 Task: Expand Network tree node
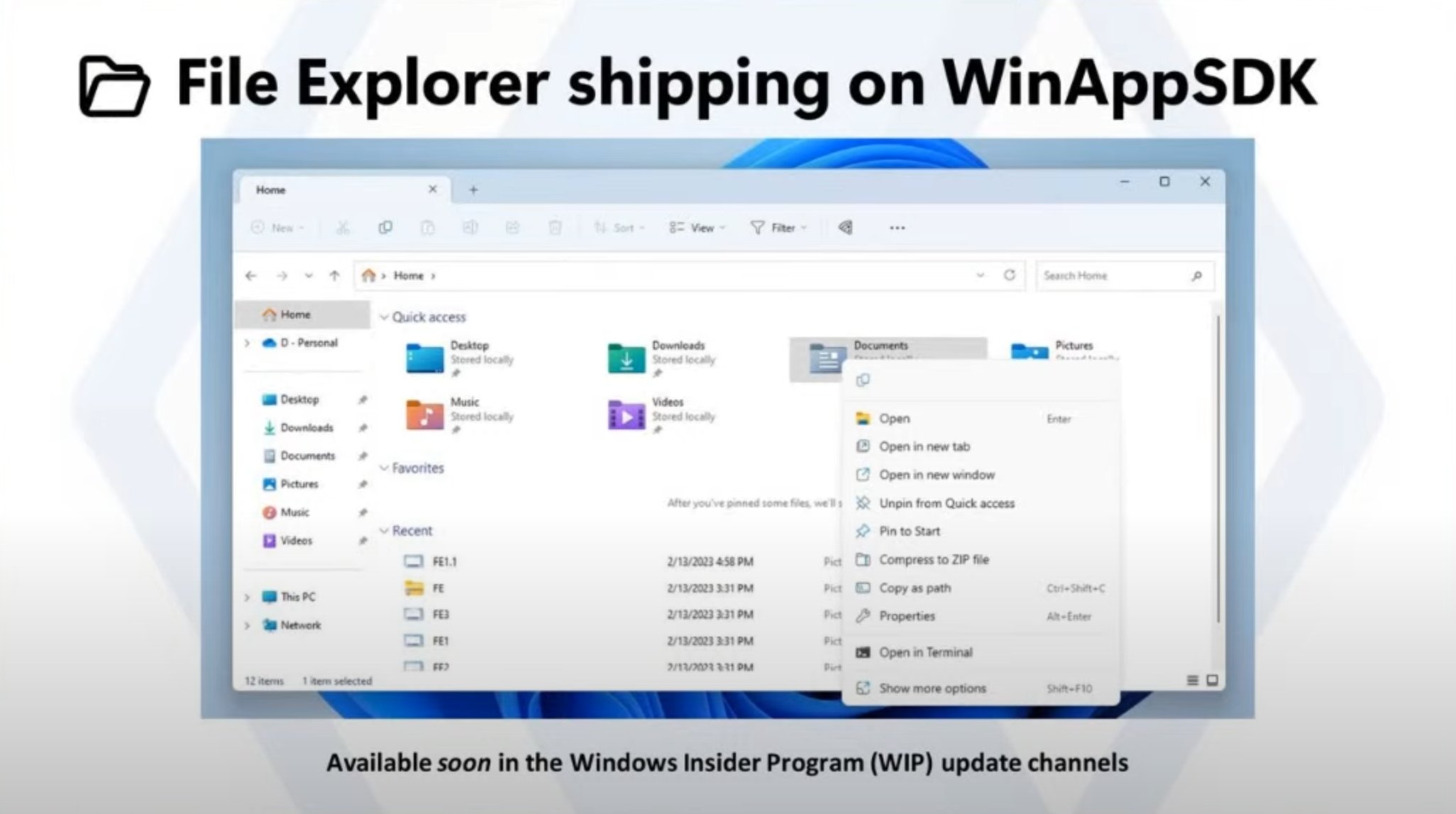click(247, 626)
